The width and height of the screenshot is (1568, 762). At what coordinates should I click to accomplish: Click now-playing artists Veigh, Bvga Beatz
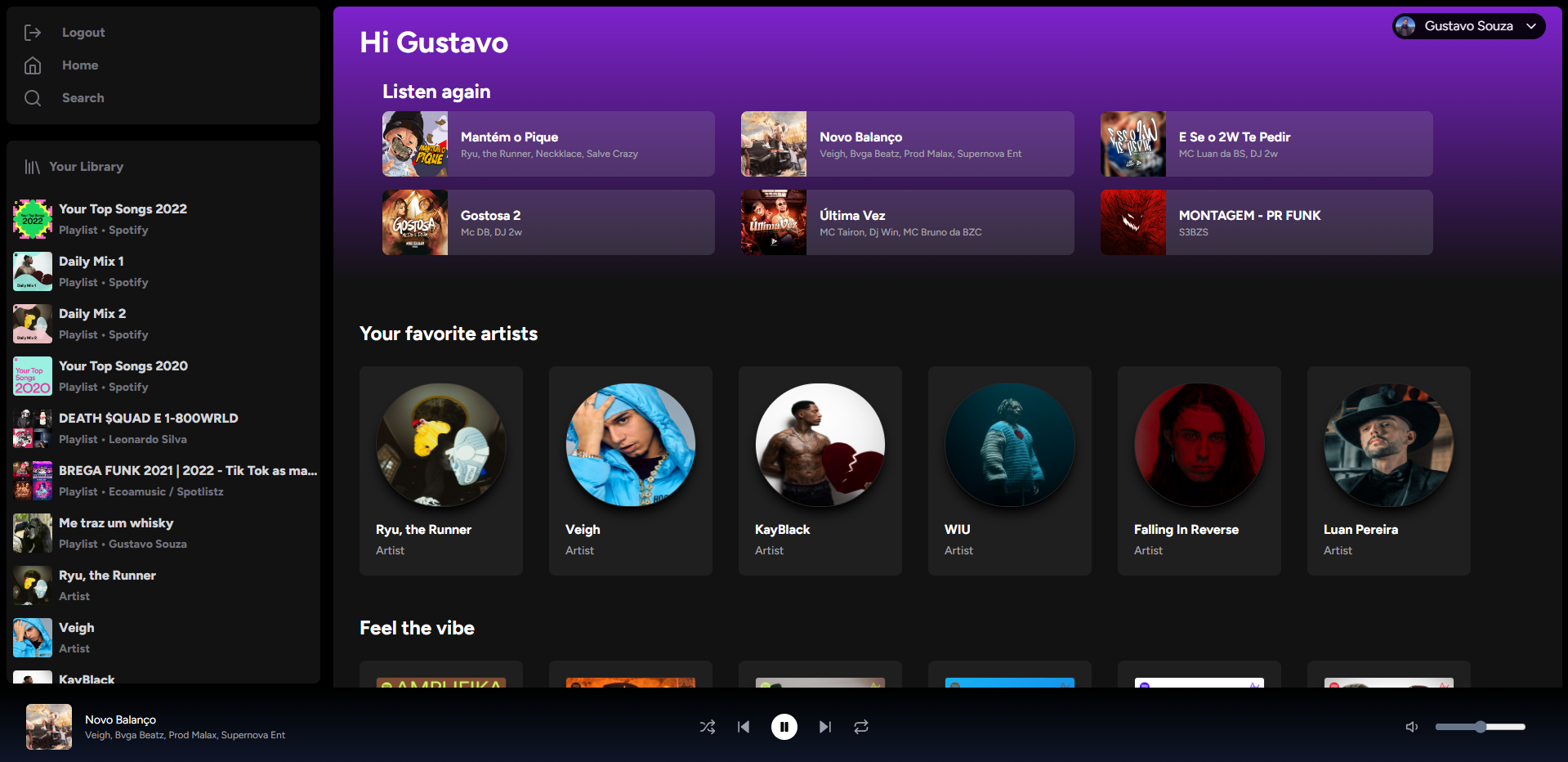tap(185, 735)
